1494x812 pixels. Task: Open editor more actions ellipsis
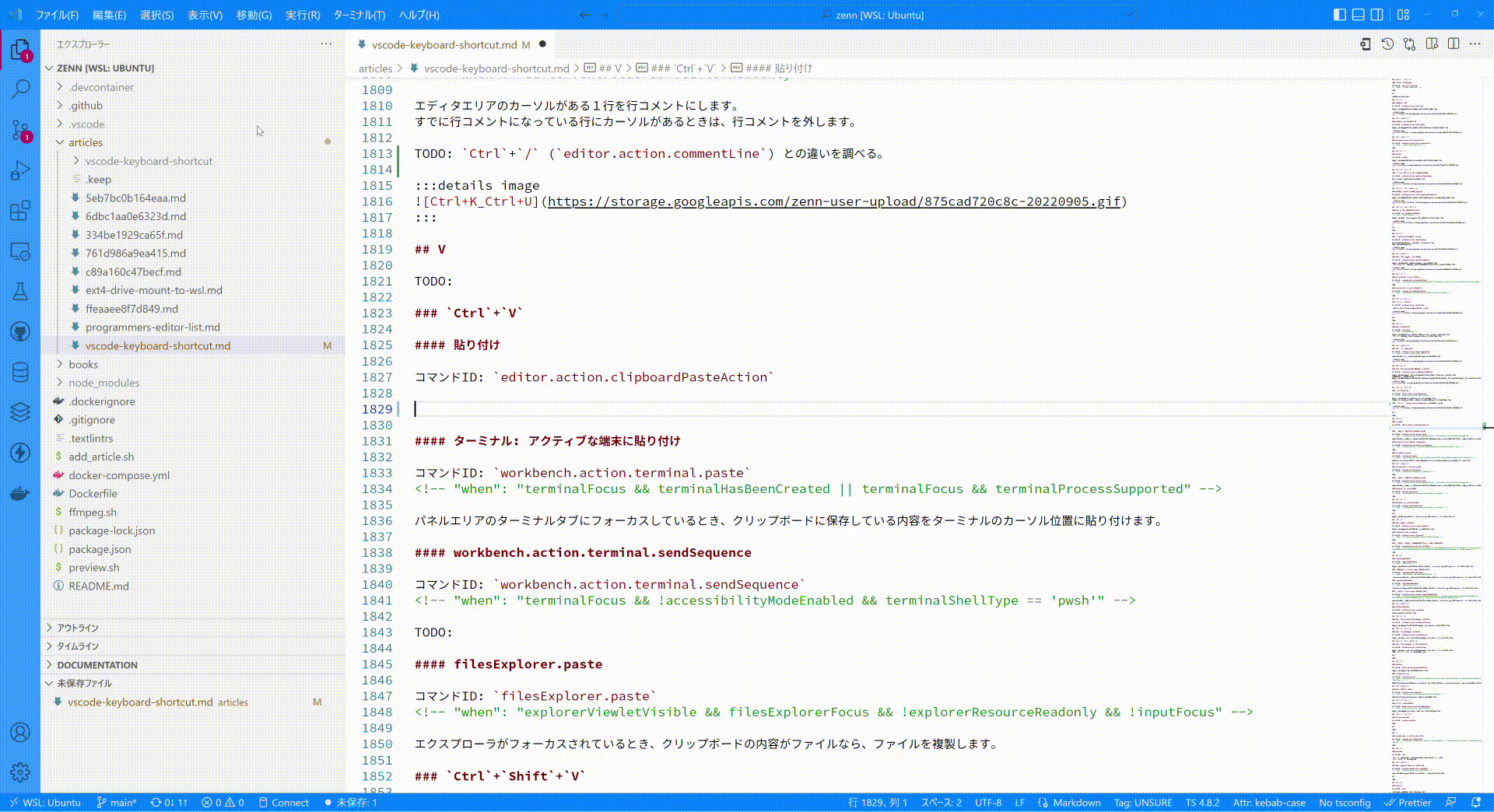tap(1475, 44)
